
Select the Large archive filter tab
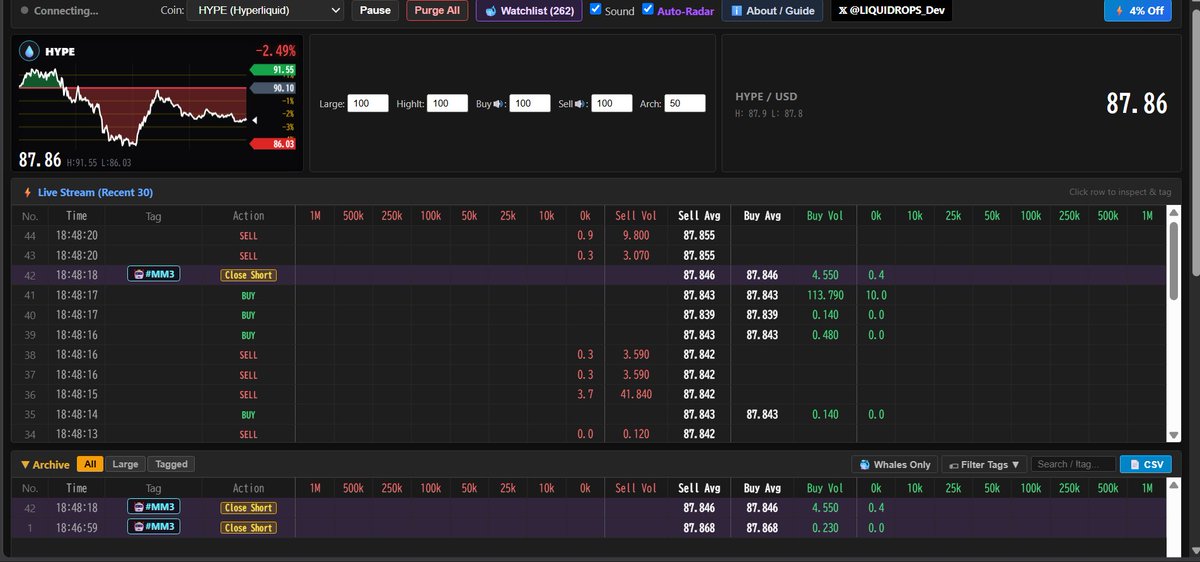pyautogui.click(x=126, y=464)
